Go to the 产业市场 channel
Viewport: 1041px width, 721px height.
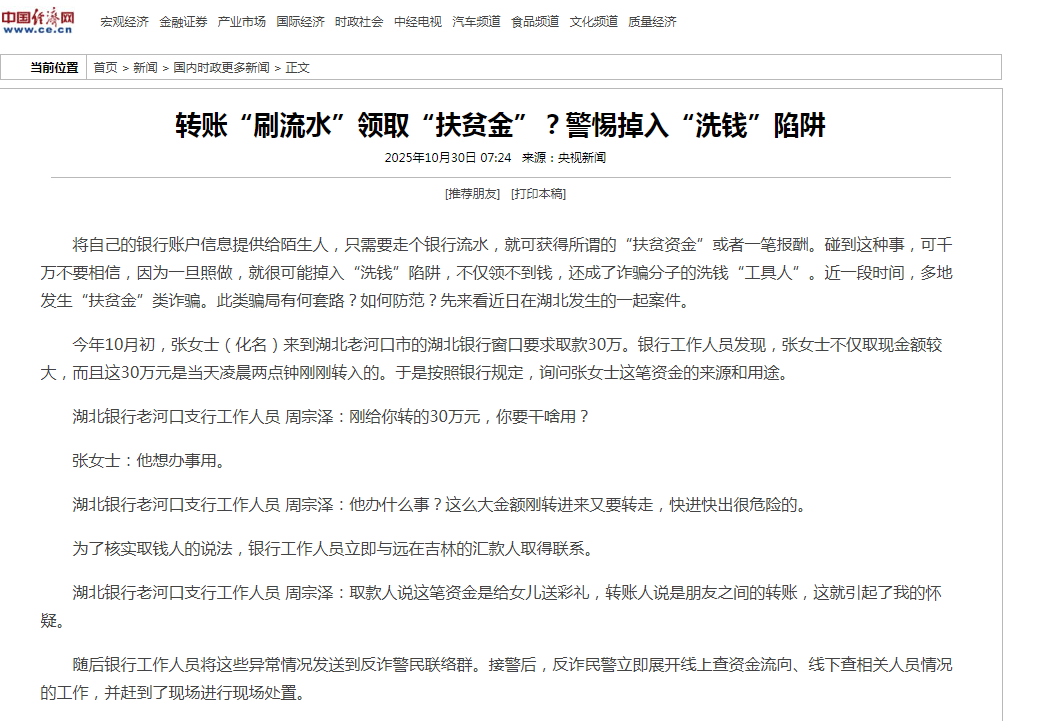coord(241,22)
